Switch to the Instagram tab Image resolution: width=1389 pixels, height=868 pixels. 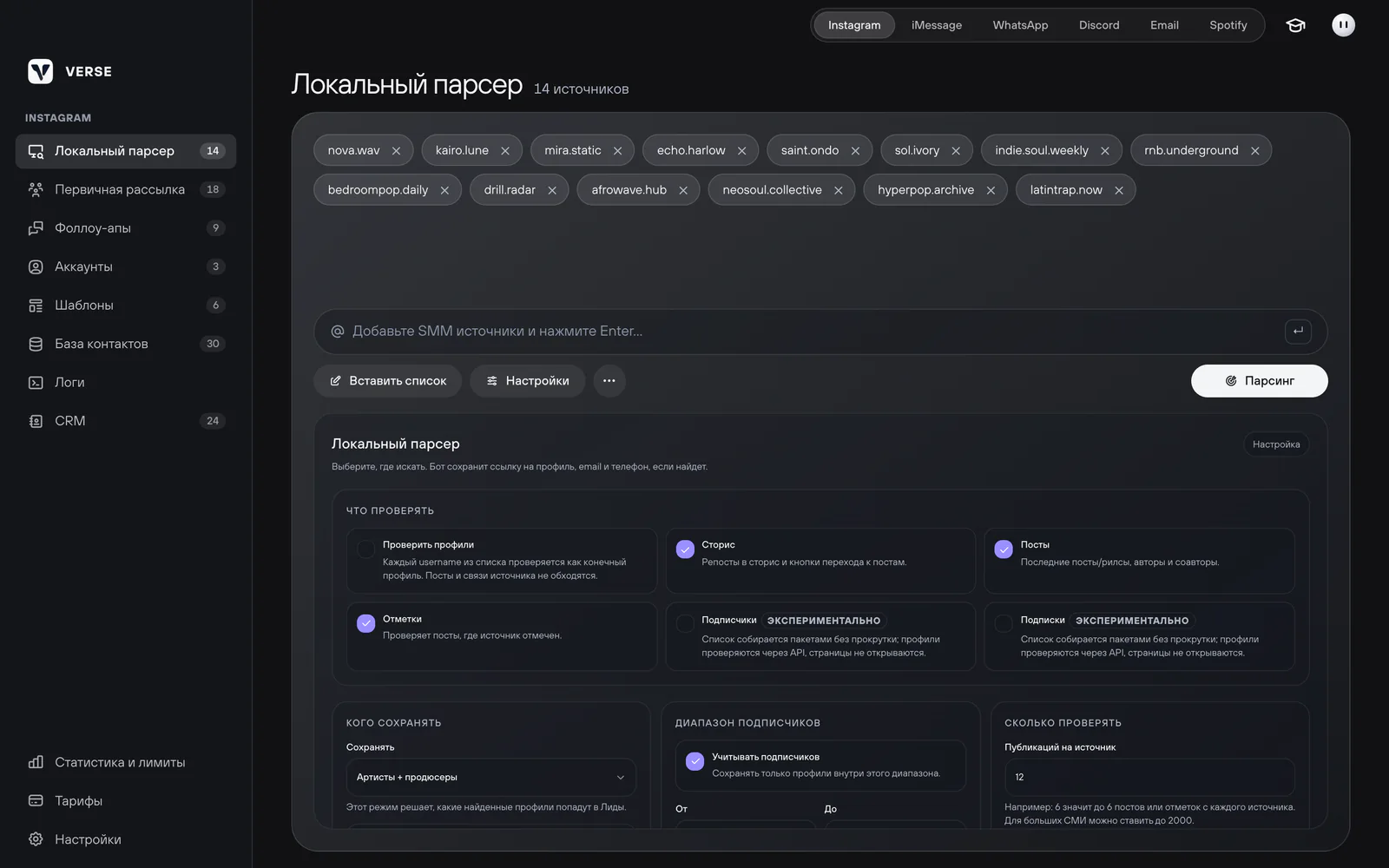pos(854,25)
